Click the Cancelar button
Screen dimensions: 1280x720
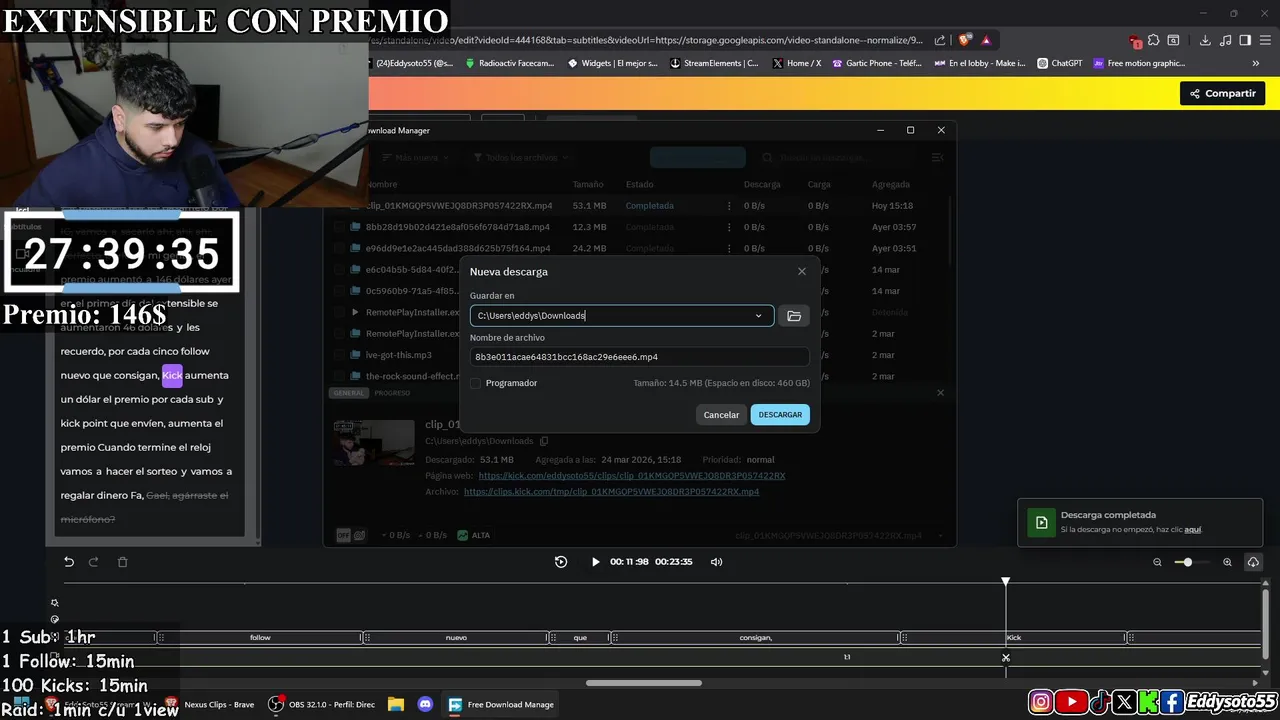pyautogui.click(x=721, y=415)
